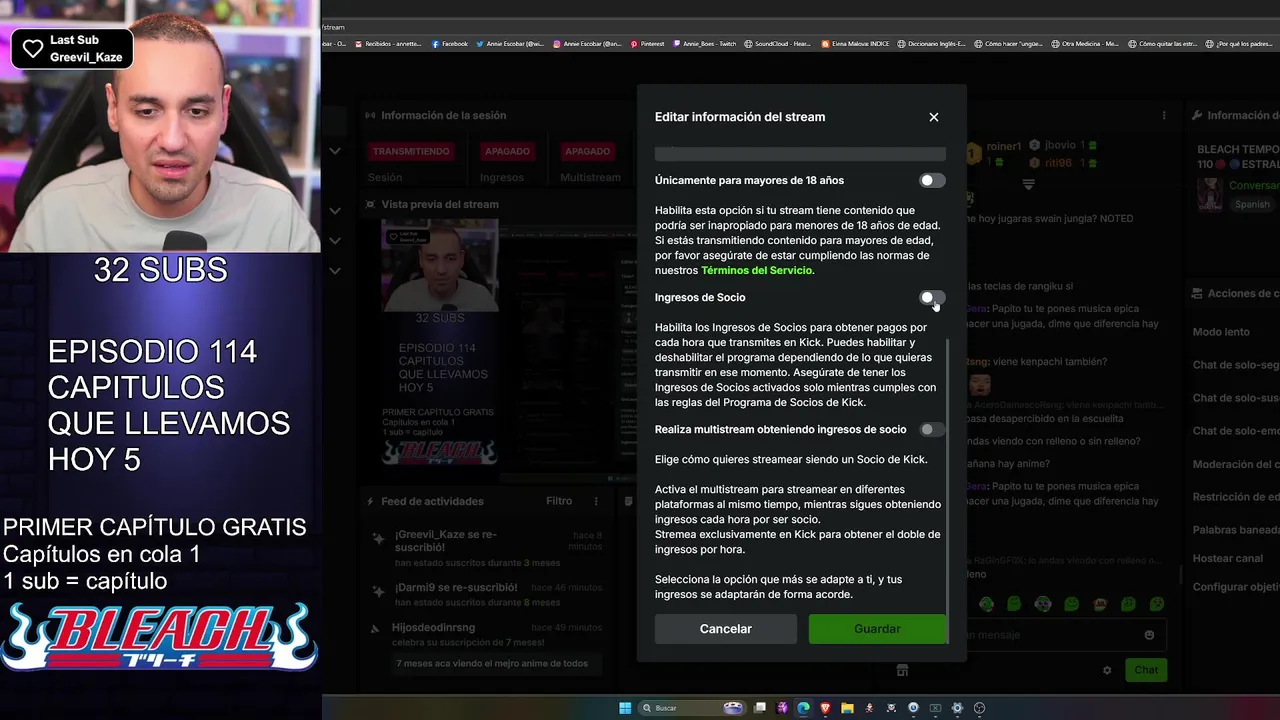Toggle Únicamente para mayores de 18 años
The image size is (1280, 720).
pyautogui.click(x=932, y=181)
